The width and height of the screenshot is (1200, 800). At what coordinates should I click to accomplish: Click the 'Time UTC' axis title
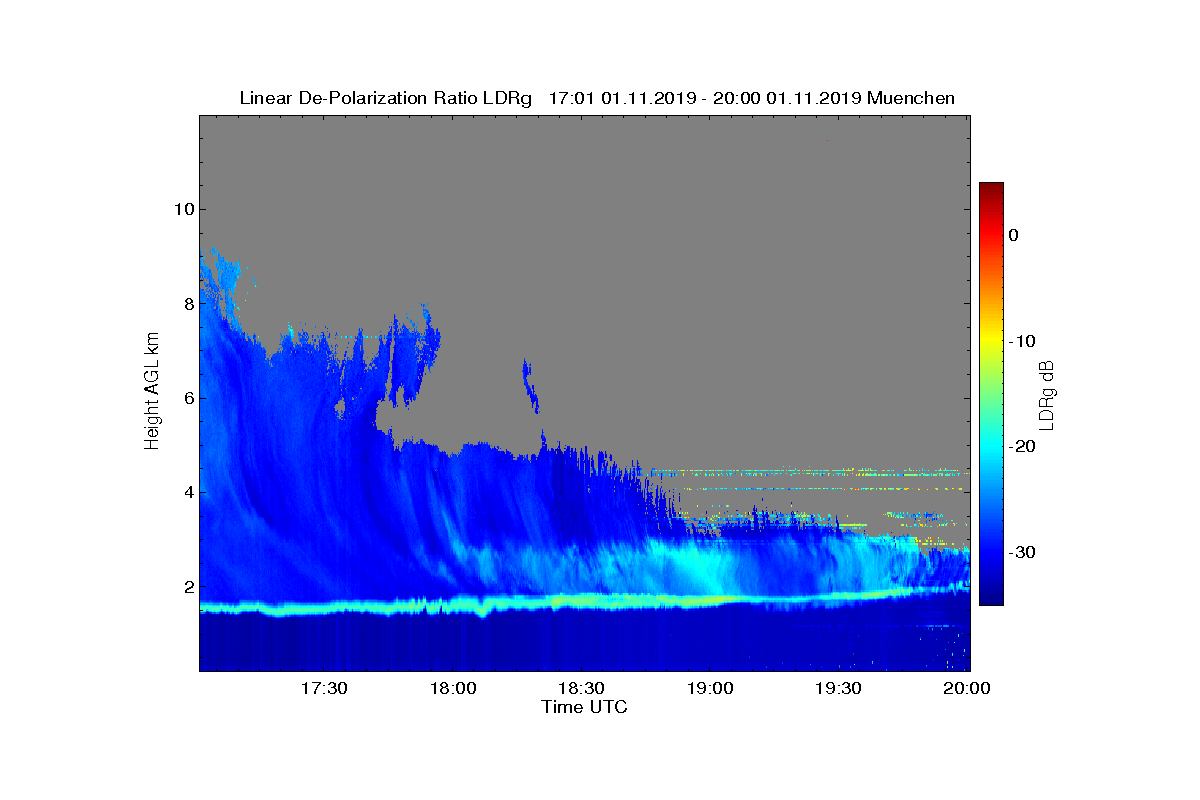pyautogui.click(x=585, y=707)
